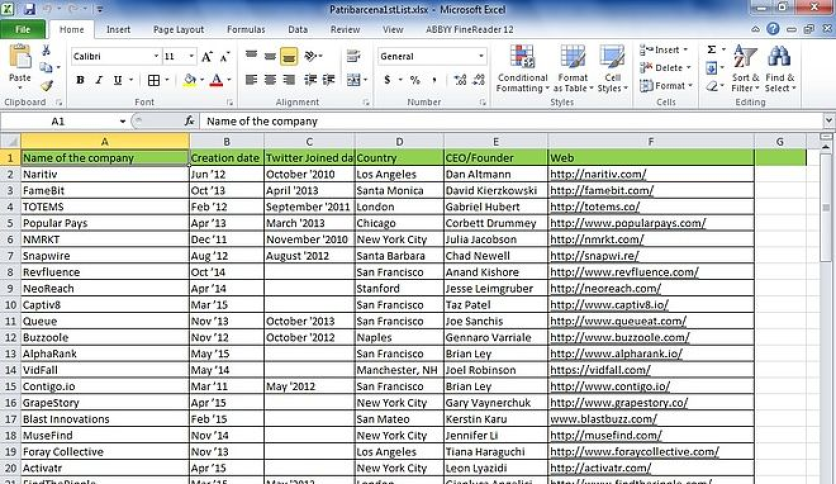Screen dimensions: 836x484
Task: Click the Orientation text rotation icon
Action: (x=311, y=56)
